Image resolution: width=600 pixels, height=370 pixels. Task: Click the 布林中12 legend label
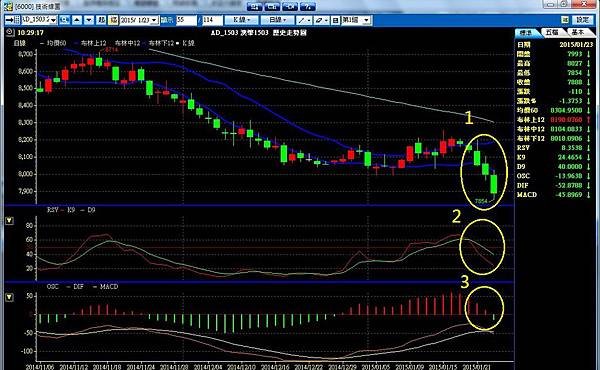pos(127,43)
